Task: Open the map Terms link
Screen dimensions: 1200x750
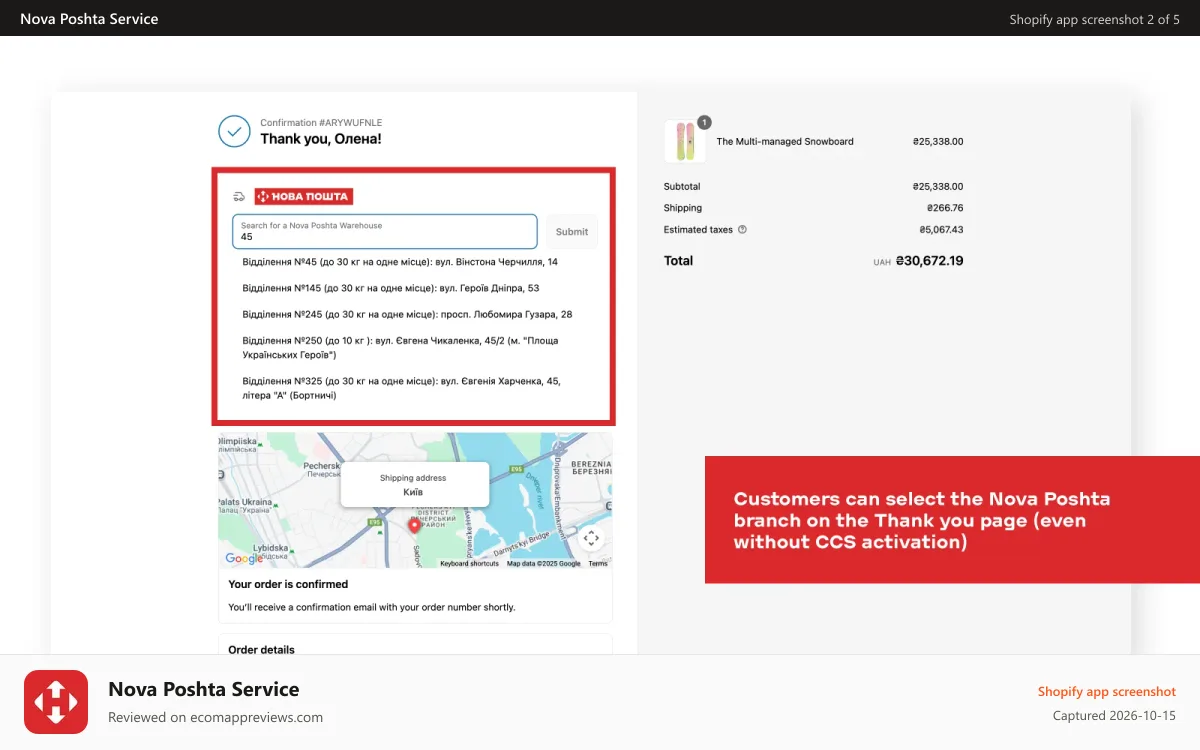Action: 598,564
